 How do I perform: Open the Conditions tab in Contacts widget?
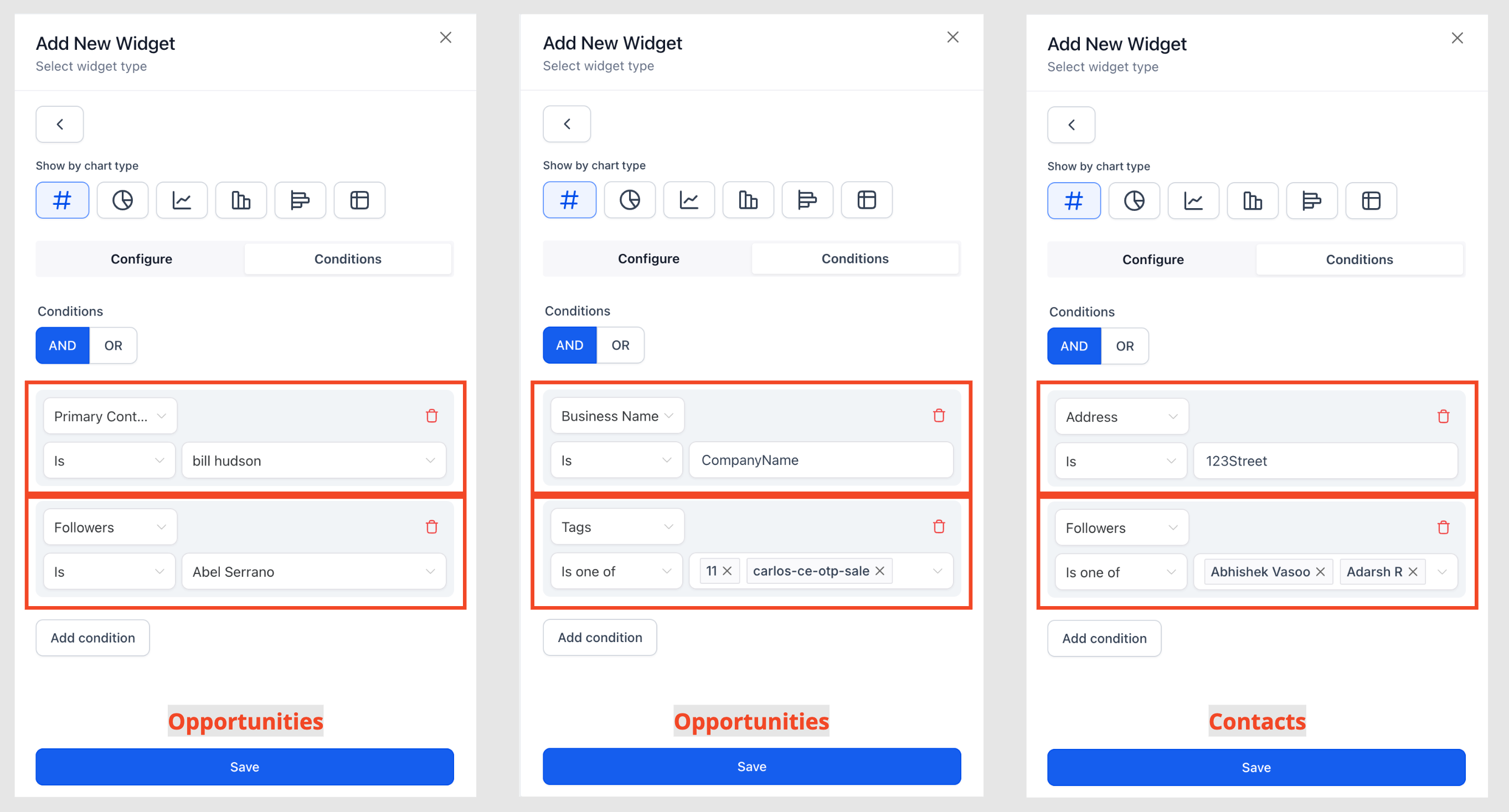(1359, 260)
